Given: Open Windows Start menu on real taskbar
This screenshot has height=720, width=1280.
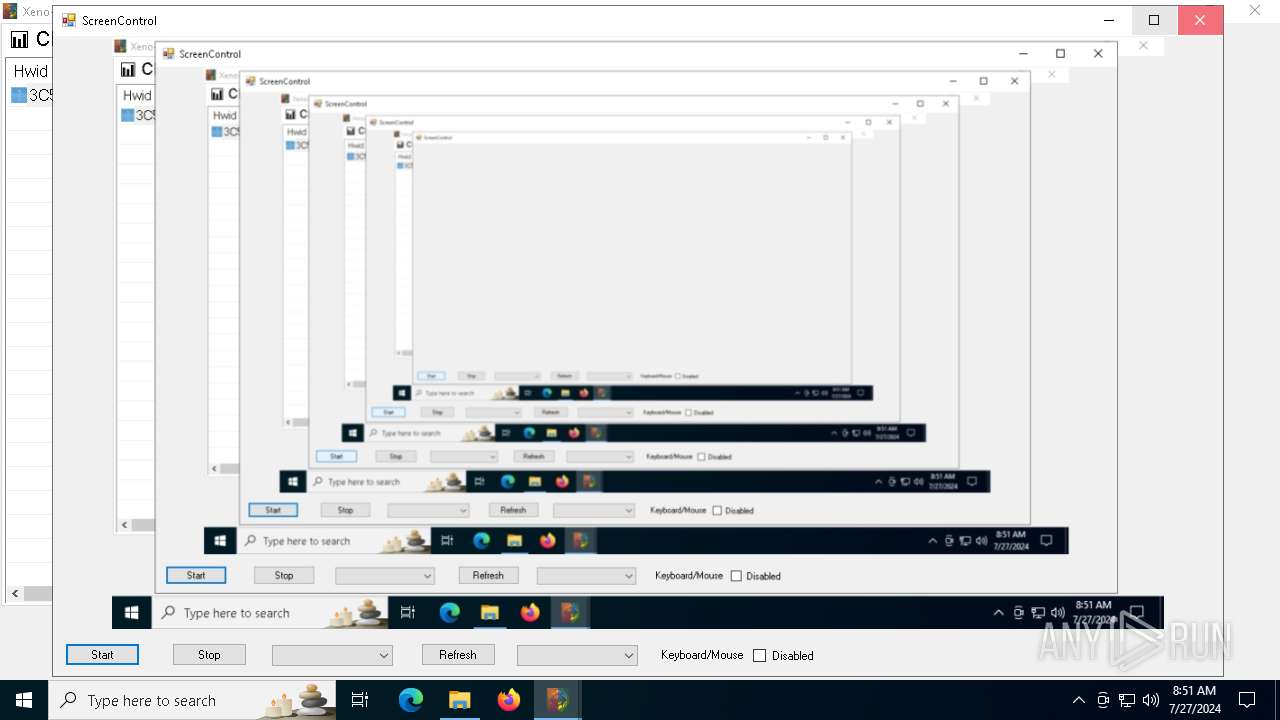Looking at the screenshot, I should point(24,700).
